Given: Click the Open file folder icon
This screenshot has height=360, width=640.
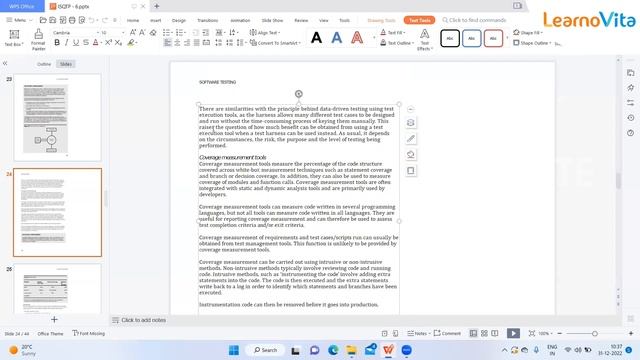Looking at the screenshot, I should pyautogui.click(x=43, y=20).
